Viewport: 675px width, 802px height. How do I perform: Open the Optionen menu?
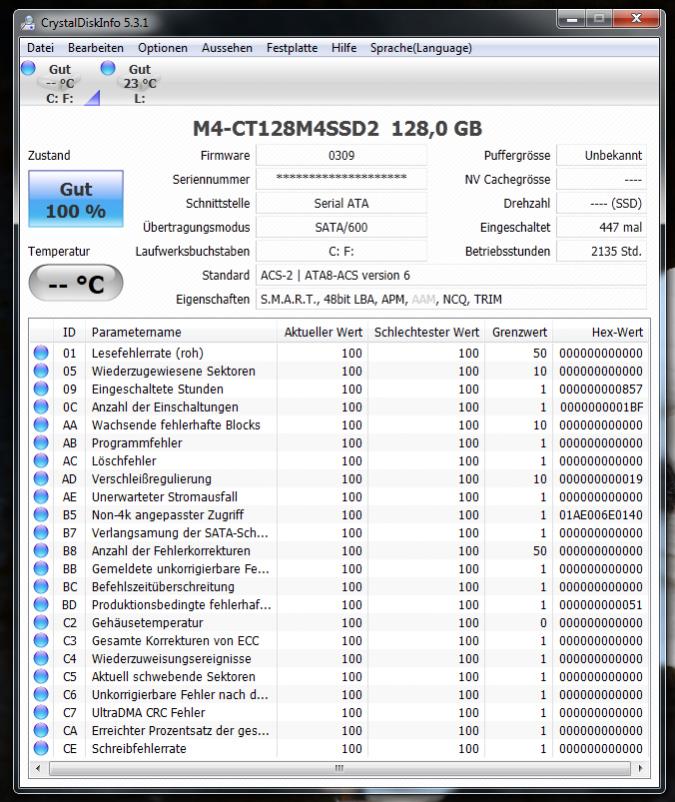[163, 48]
